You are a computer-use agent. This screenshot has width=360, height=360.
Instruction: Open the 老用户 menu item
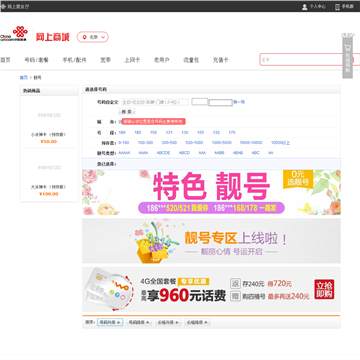click(x=162, y=60)
